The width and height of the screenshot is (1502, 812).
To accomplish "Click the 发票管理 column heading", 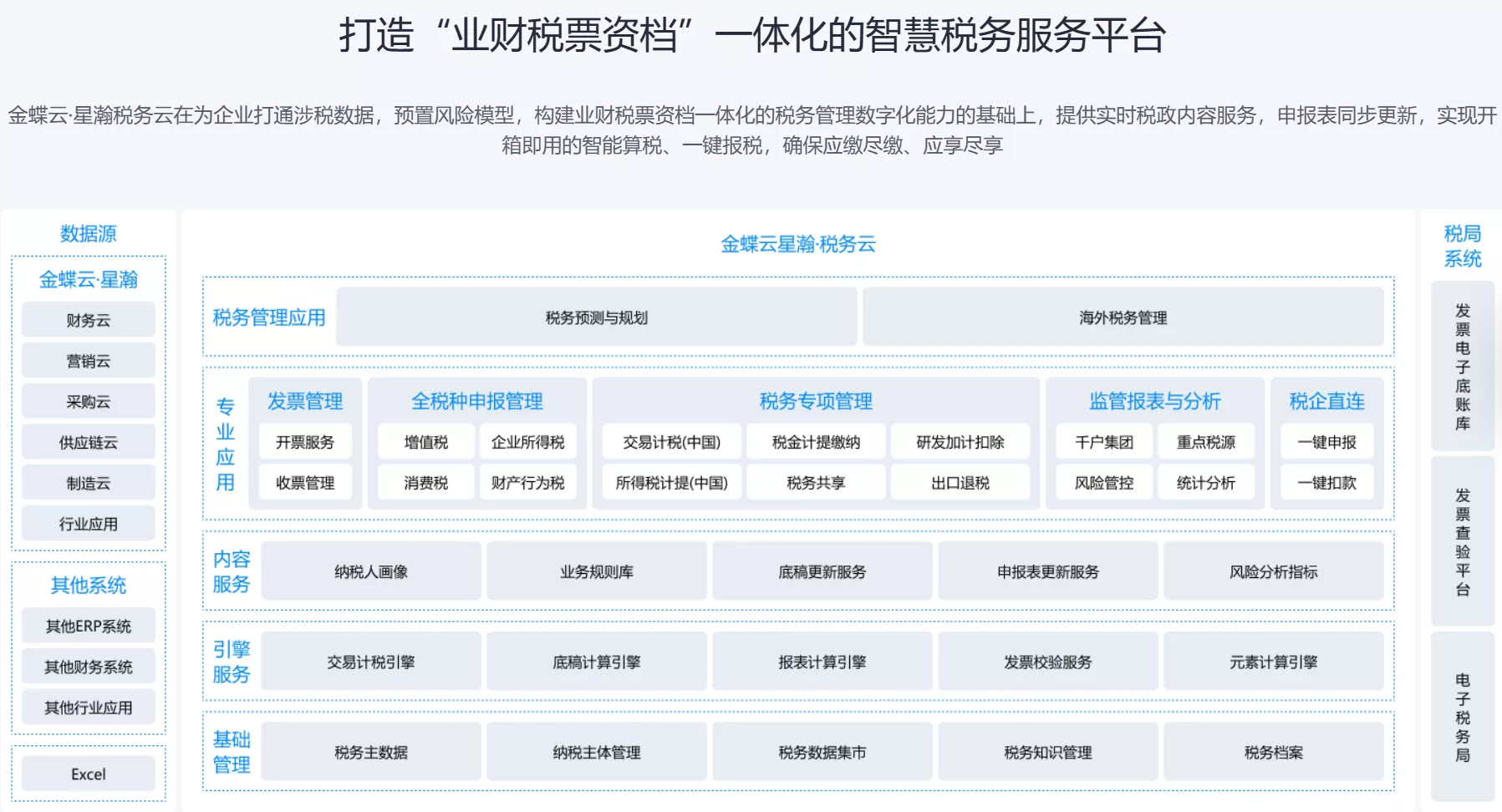I will (305, 401).
